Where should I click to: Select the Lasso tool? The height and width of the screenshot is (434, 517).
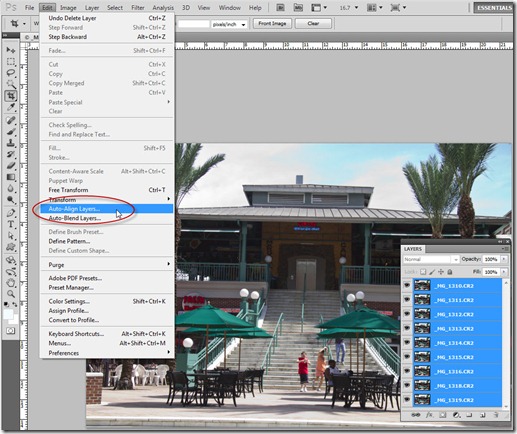pyautogui.click(x=11, y=73)
